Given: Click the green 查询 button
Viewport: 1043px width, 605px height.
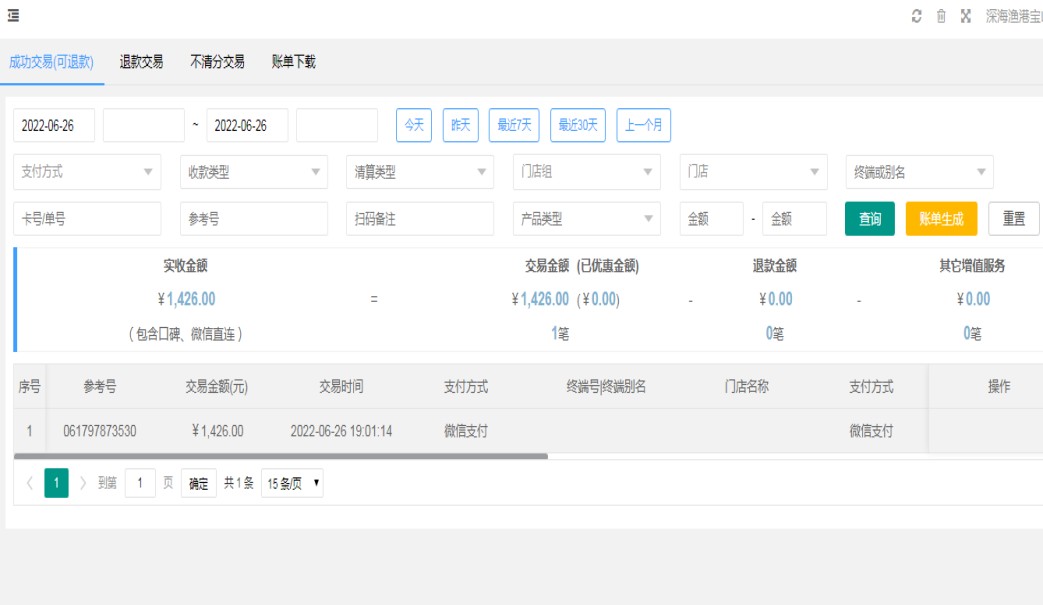Looking at the screenshot, I should 869,219.
